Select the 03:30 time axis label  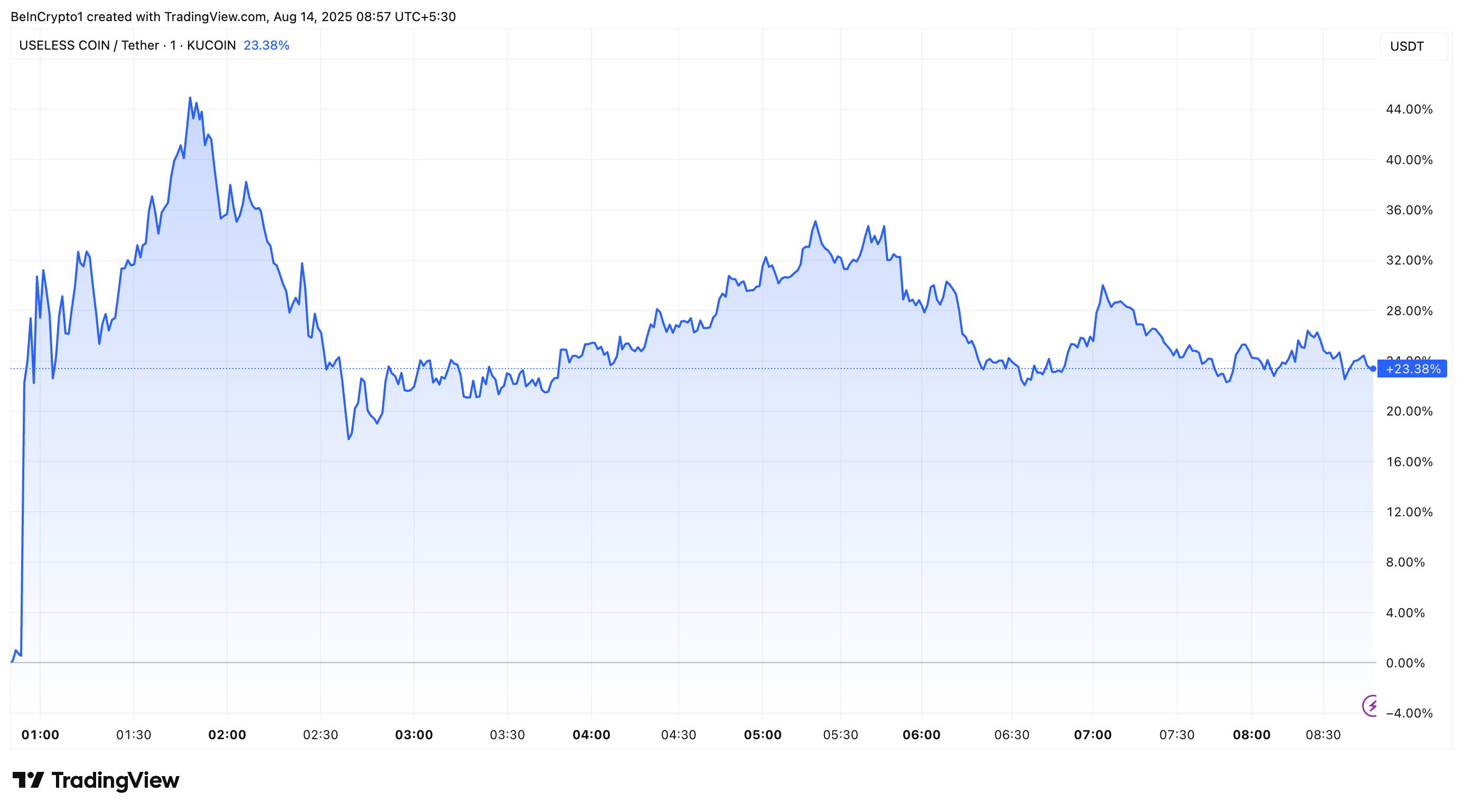507,735
